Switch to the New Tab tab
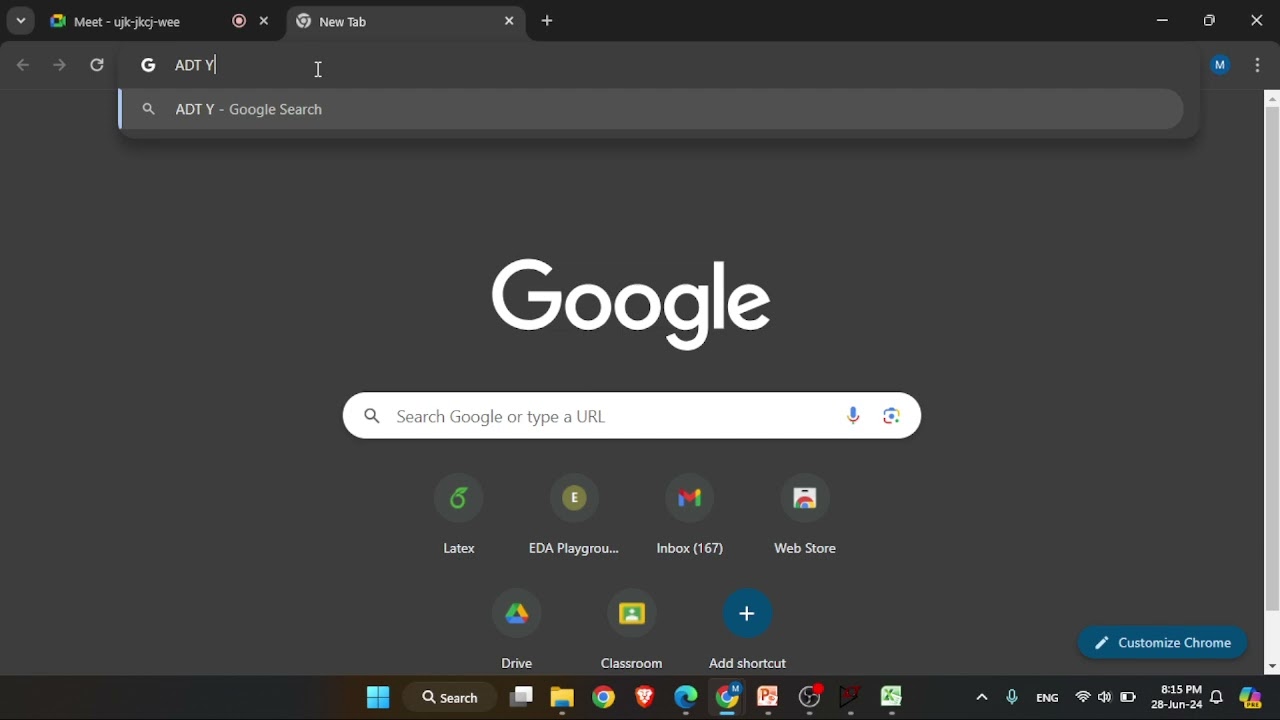This screenshot has width=1280, height=720. pyautogui.click(x=407, y=21)
